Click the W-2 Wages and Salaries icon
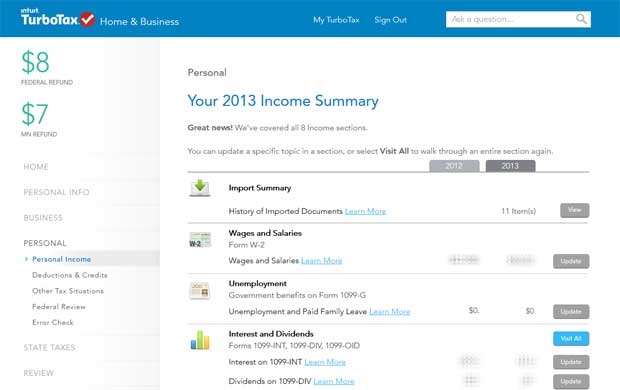Viewport: 620px width, 390px height. (x=200, y=240)
